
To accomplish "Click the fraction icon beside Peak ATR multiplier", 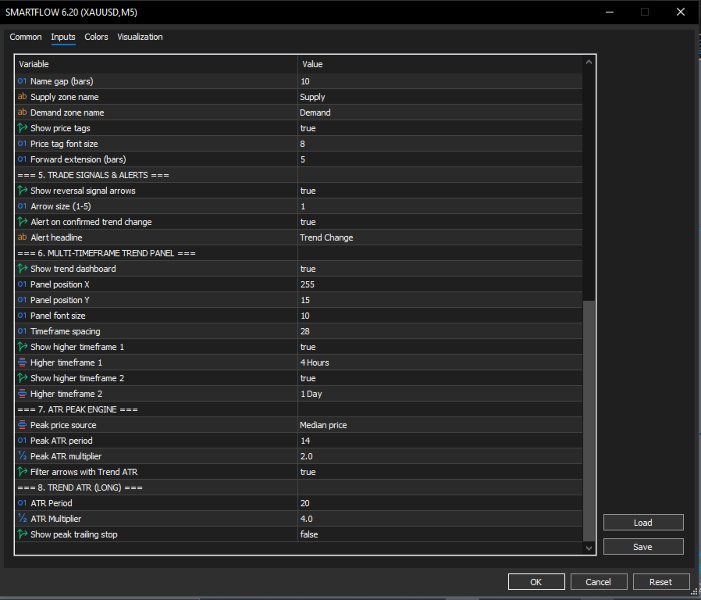I will coord(22,456).
